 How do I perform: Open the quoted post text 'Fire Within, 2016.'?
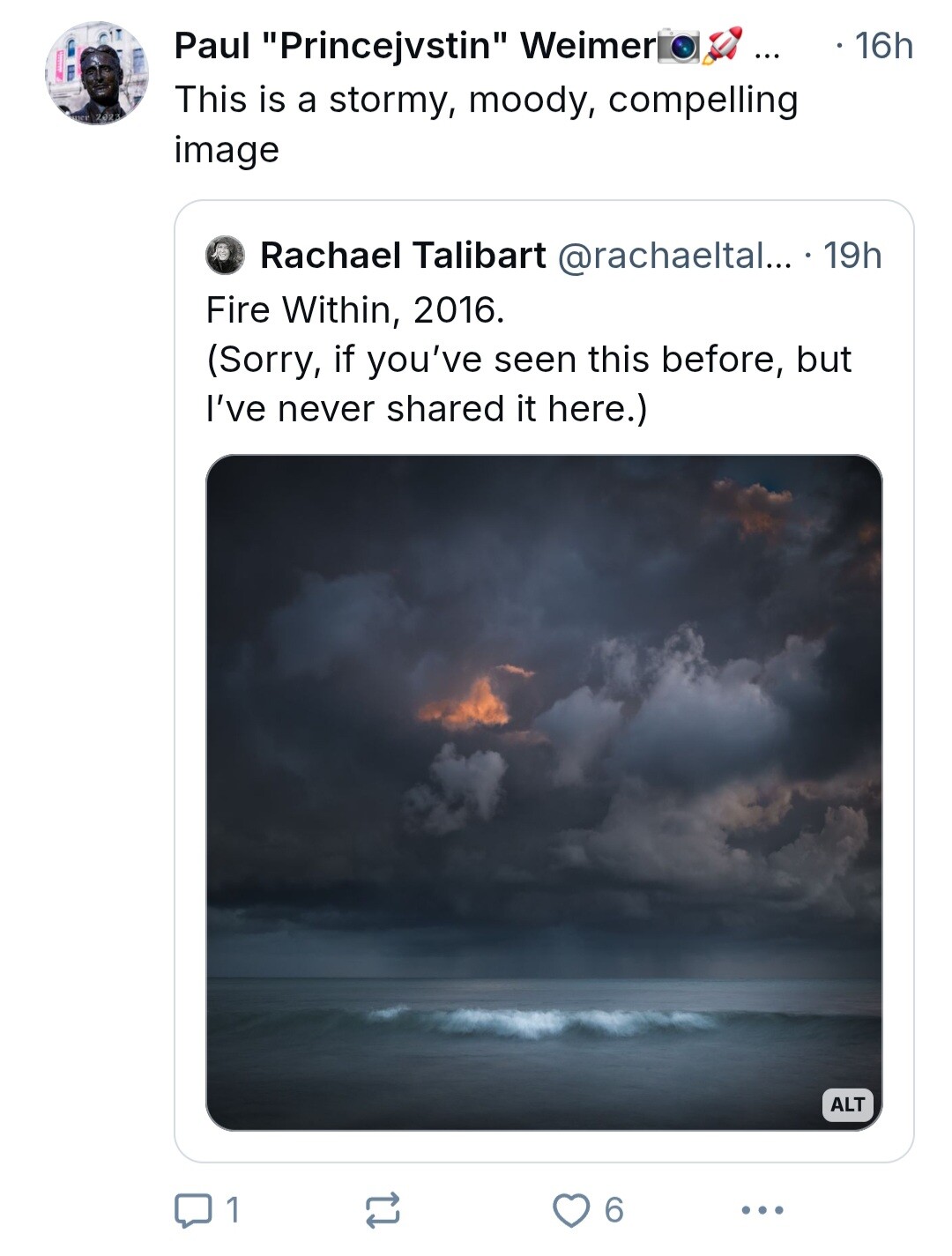coord(355,310)
